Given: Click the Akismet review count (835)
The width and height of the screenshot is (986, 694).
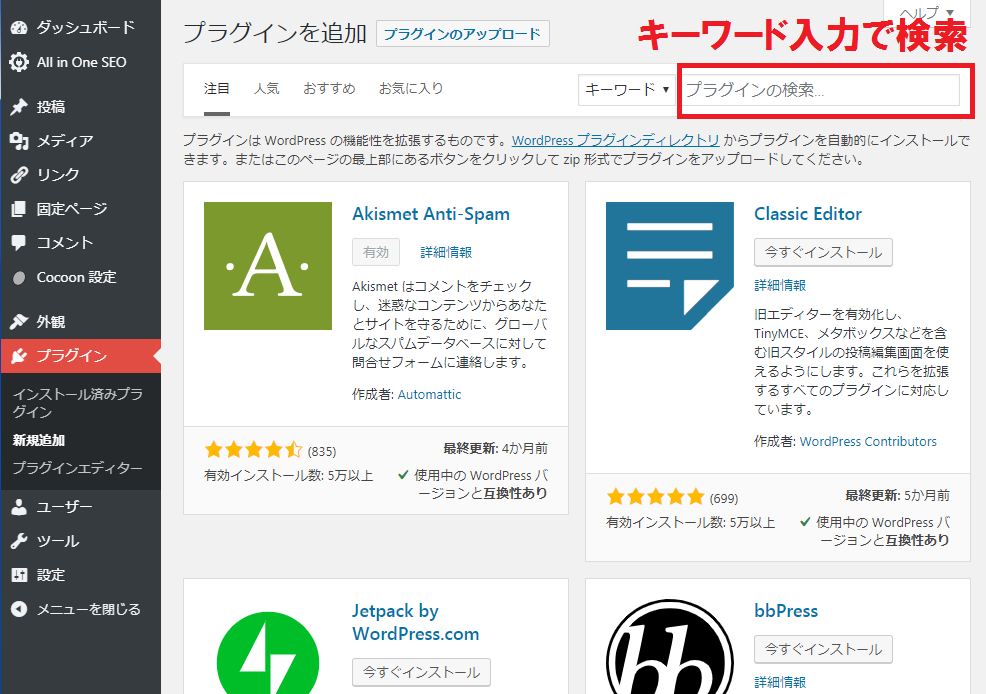Looking at the screenshot, I should 322,451.
